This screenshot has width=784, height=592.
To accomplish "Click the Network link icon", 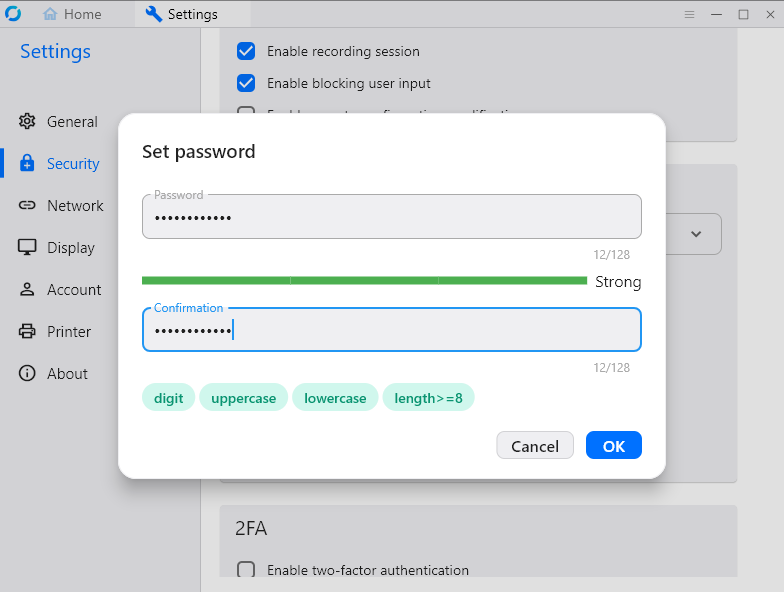I will [x=27, y=206].
